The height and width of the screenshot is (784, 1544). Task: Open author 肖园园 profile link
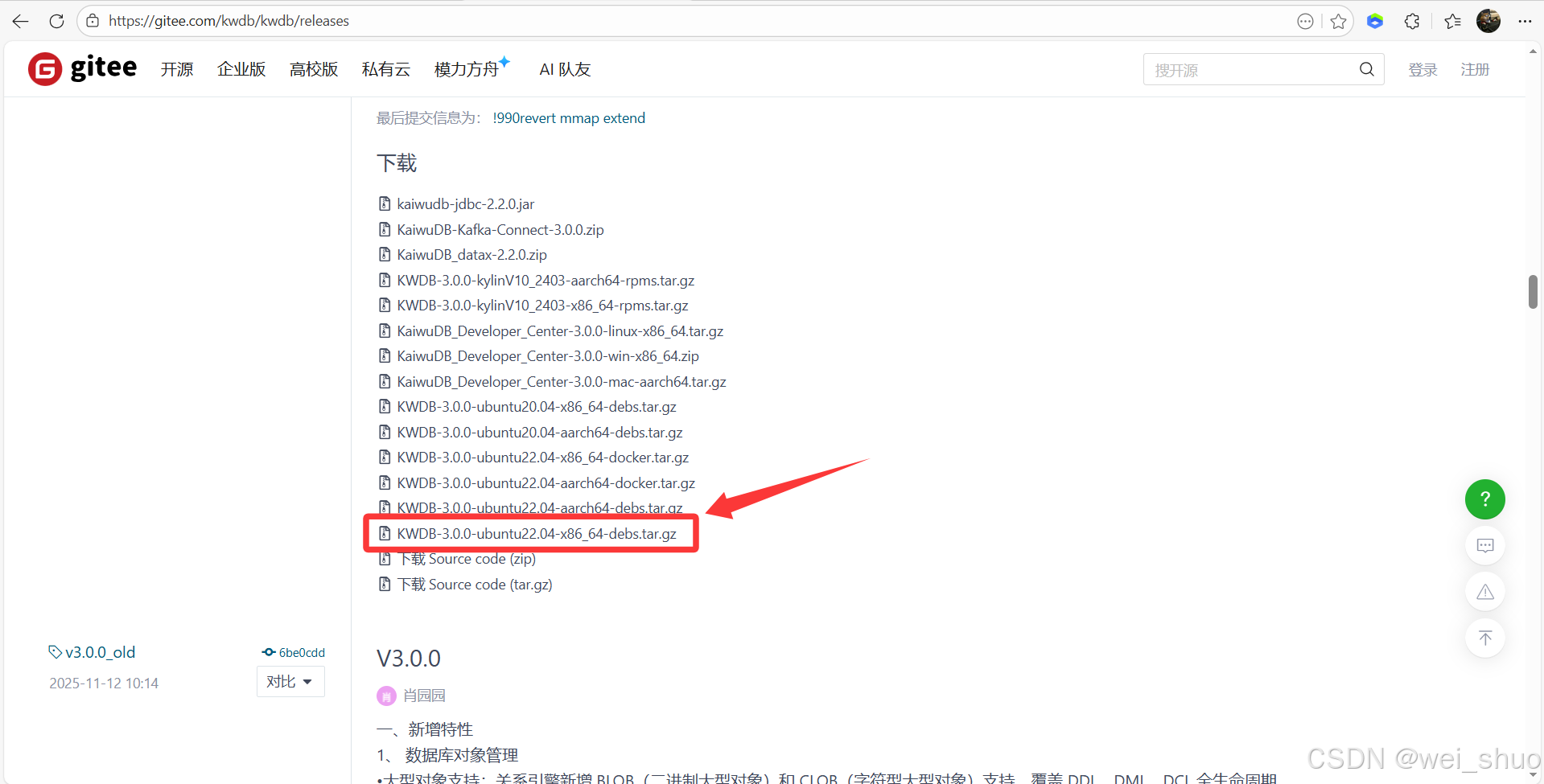[x=424, y=696]
